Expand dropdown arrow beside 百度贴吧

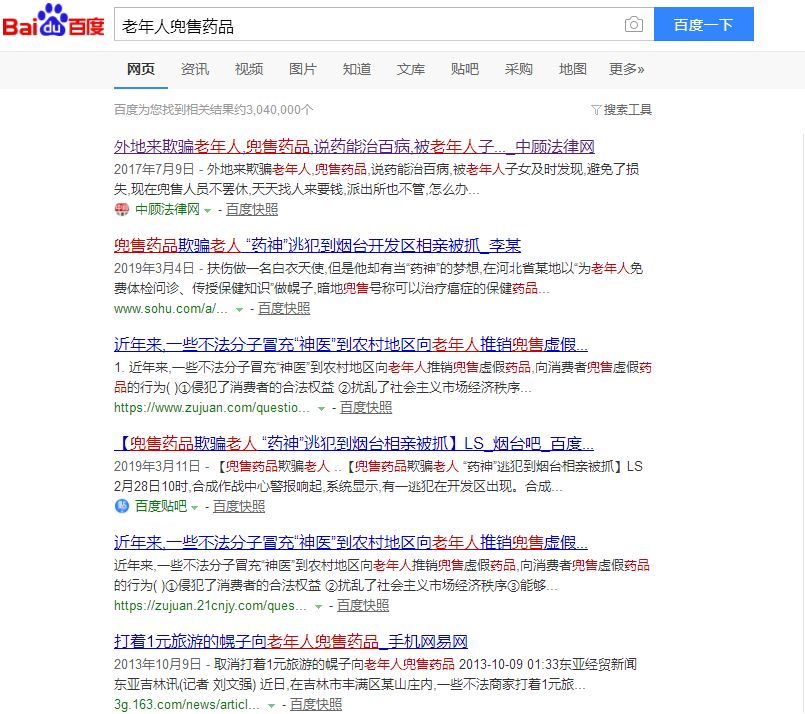point(195,508)
